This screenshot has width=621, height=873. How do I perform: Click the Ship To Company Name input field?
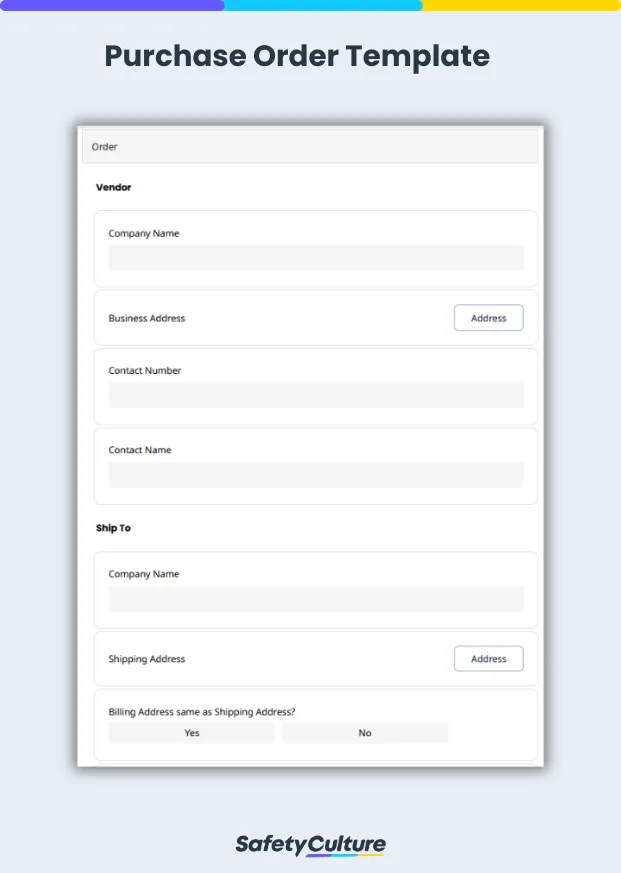[315, 598]
